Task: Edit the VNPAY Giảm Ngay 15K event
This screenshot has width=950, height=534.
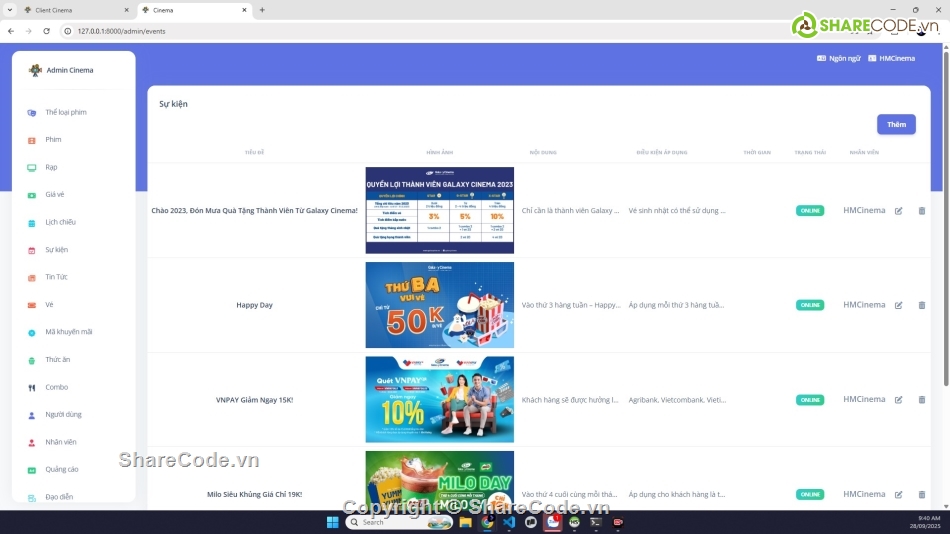Action: (x=899, y=400)
